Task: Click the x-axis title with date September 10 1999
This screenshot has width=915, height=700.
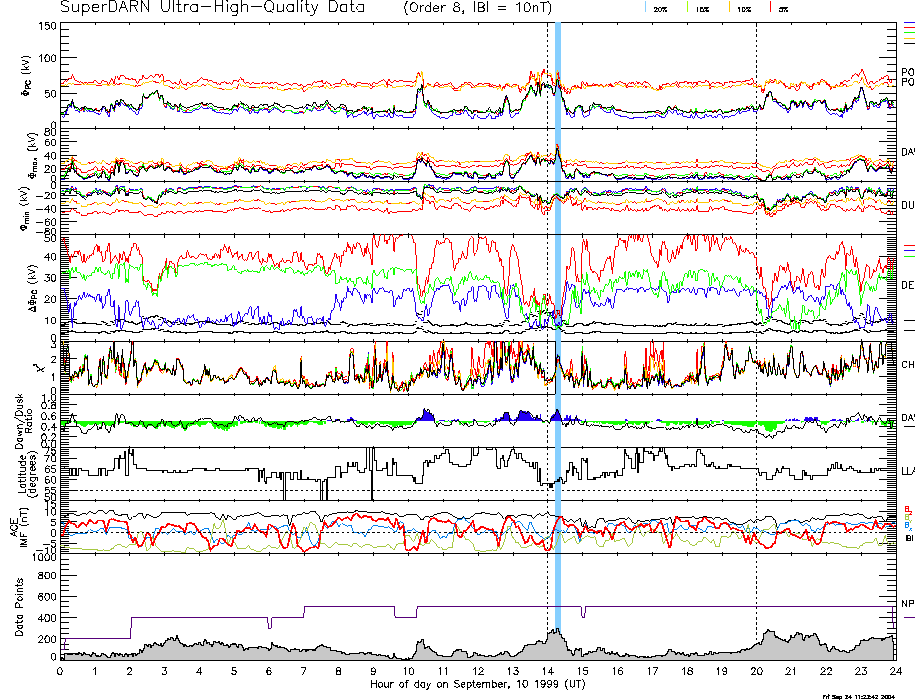Action: pyautogui.click(x=478, y=683)
